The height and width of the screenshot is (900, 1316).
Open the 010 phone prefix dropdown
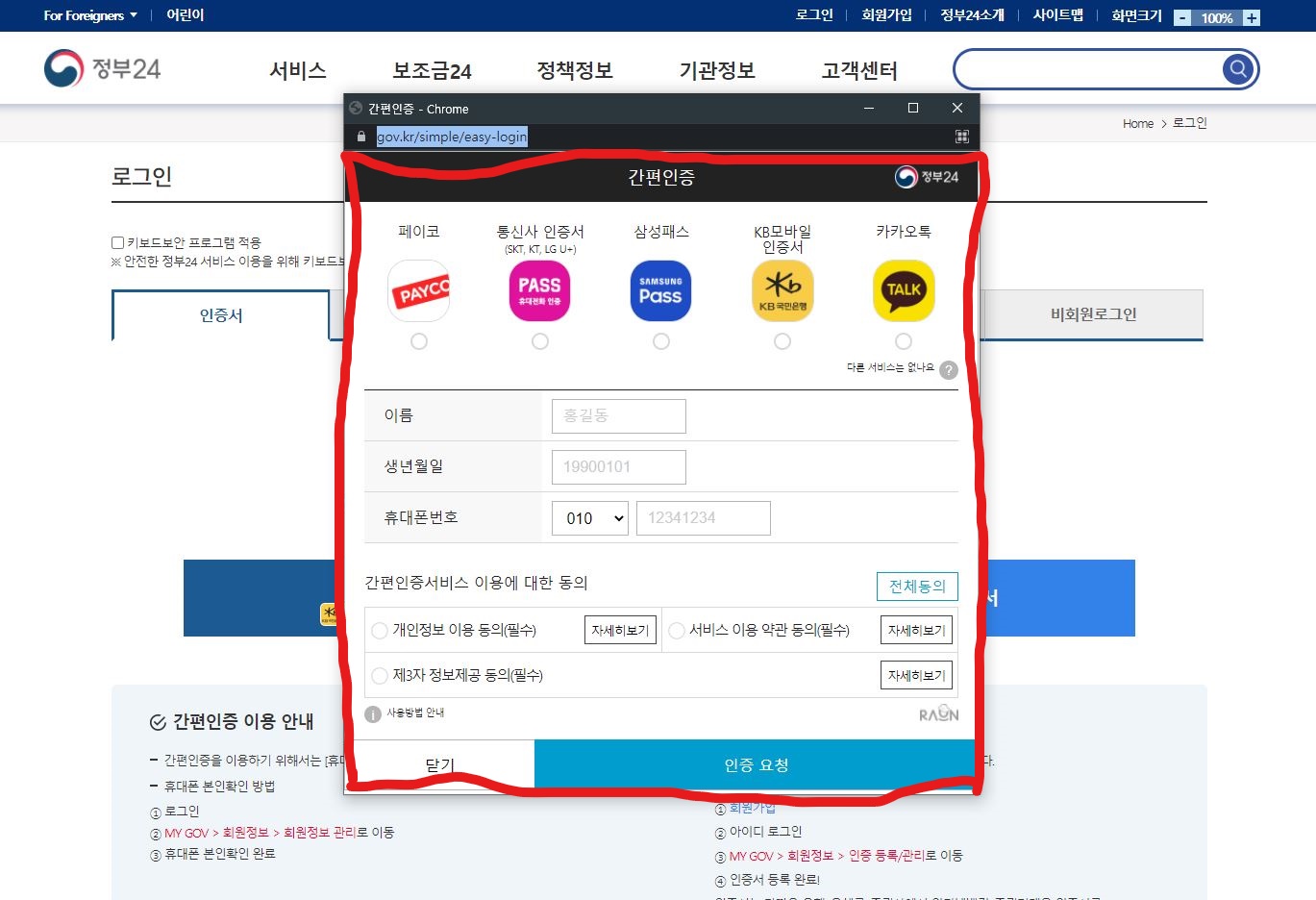coord(590,518)
